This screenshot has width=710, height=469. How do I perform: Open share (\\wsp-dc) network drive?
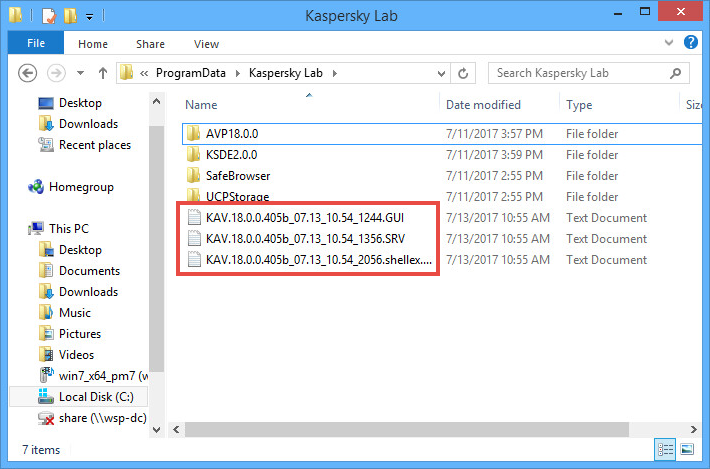click(x=102, y=418)
